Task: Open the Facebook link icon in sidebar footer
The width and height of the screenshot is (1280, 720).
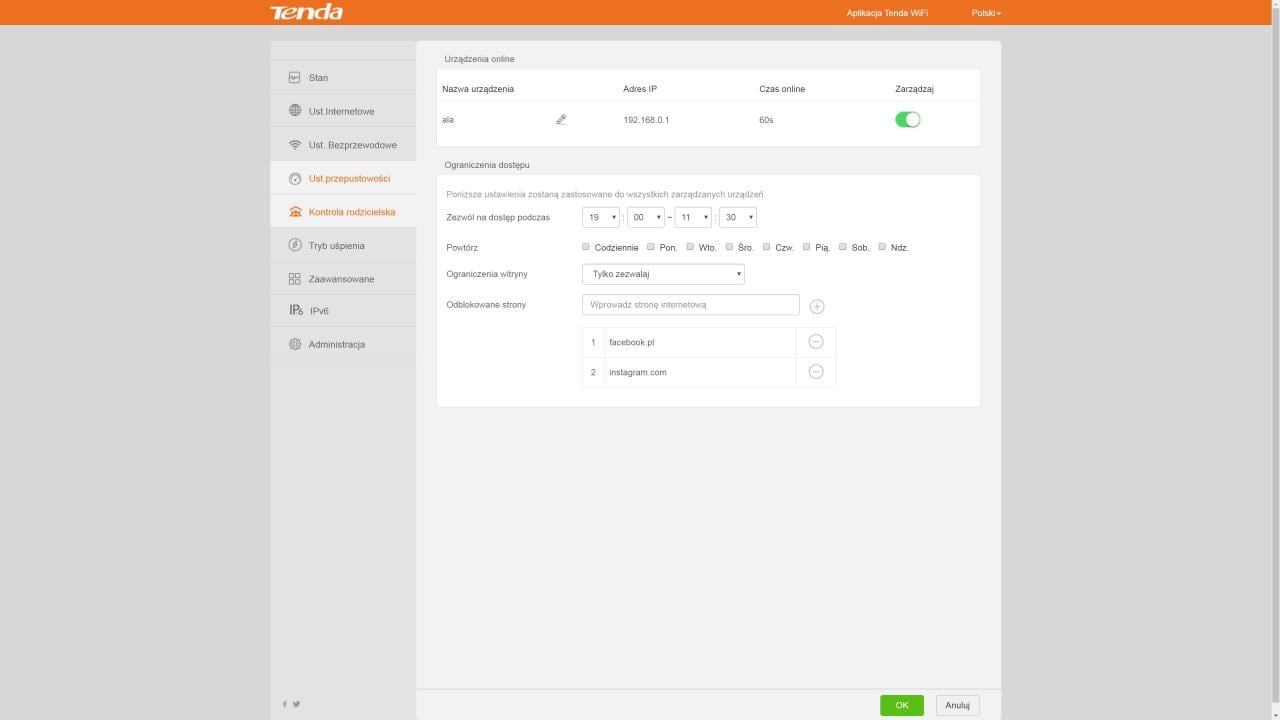Action: point(285,704)
